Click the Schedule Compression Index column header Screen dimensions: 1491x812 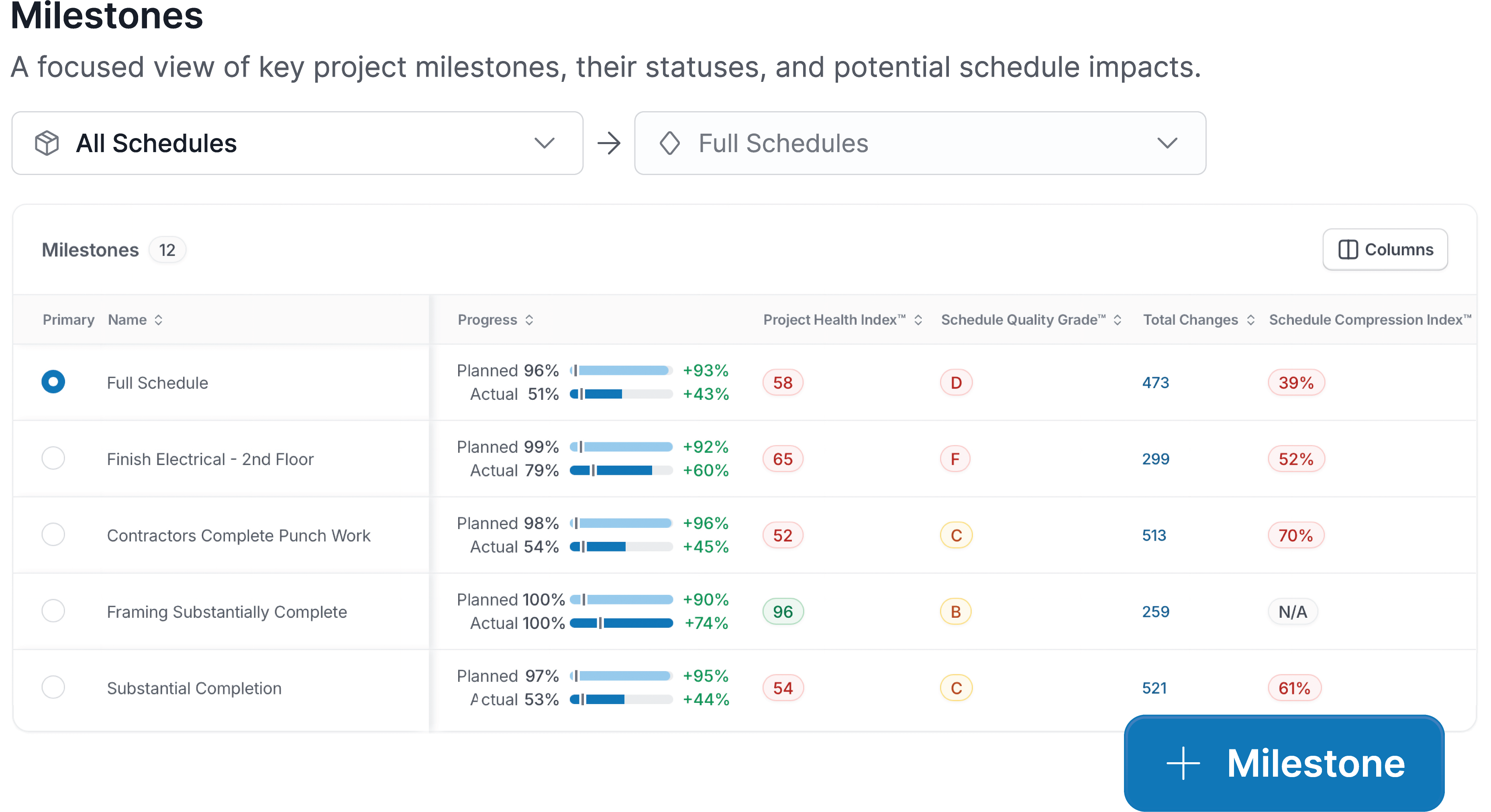click(x=1370, y=320)
